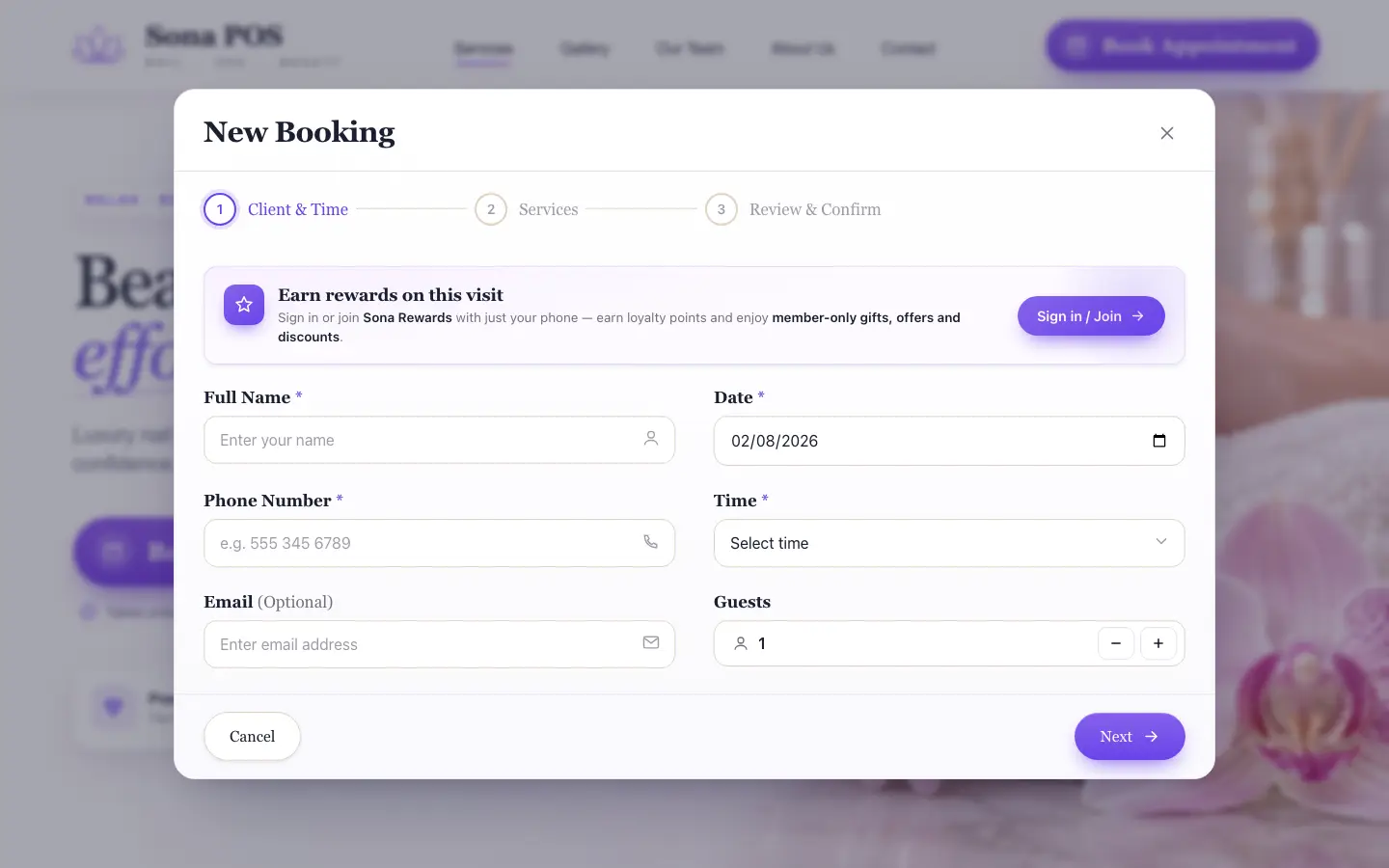Click the Sign in / Join button
Image resolution: width=1389 pixels, height=868 pixels.
coord(1091,316)
